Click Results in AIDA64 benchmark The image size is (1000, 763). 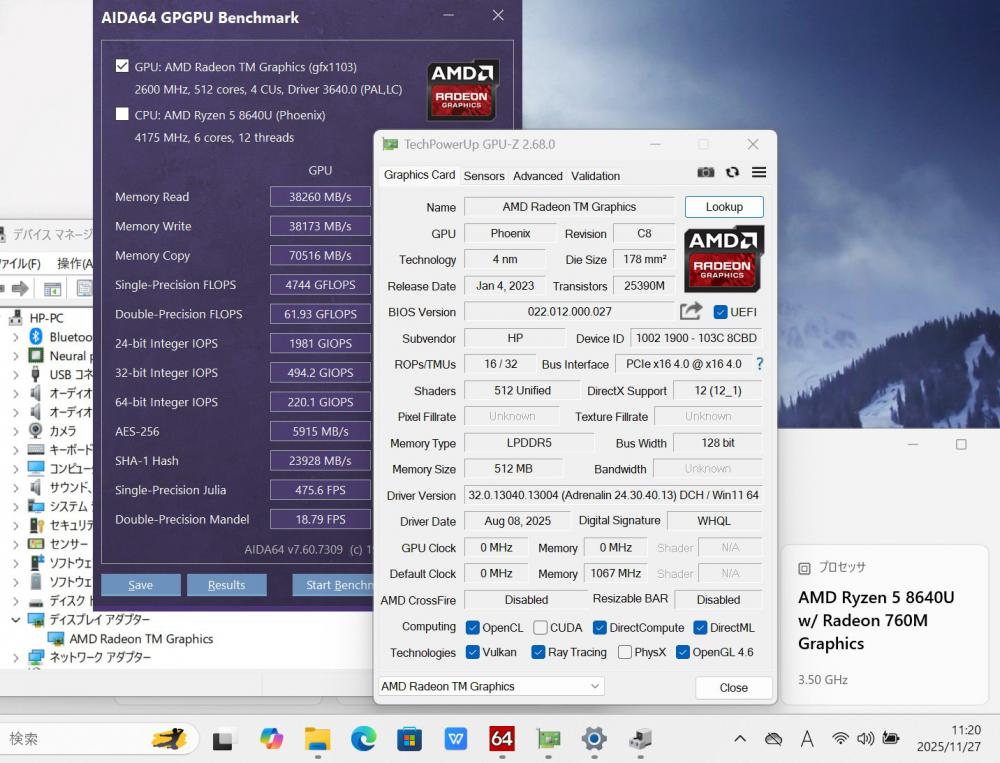pyautogui.click(x=226, y=585)
